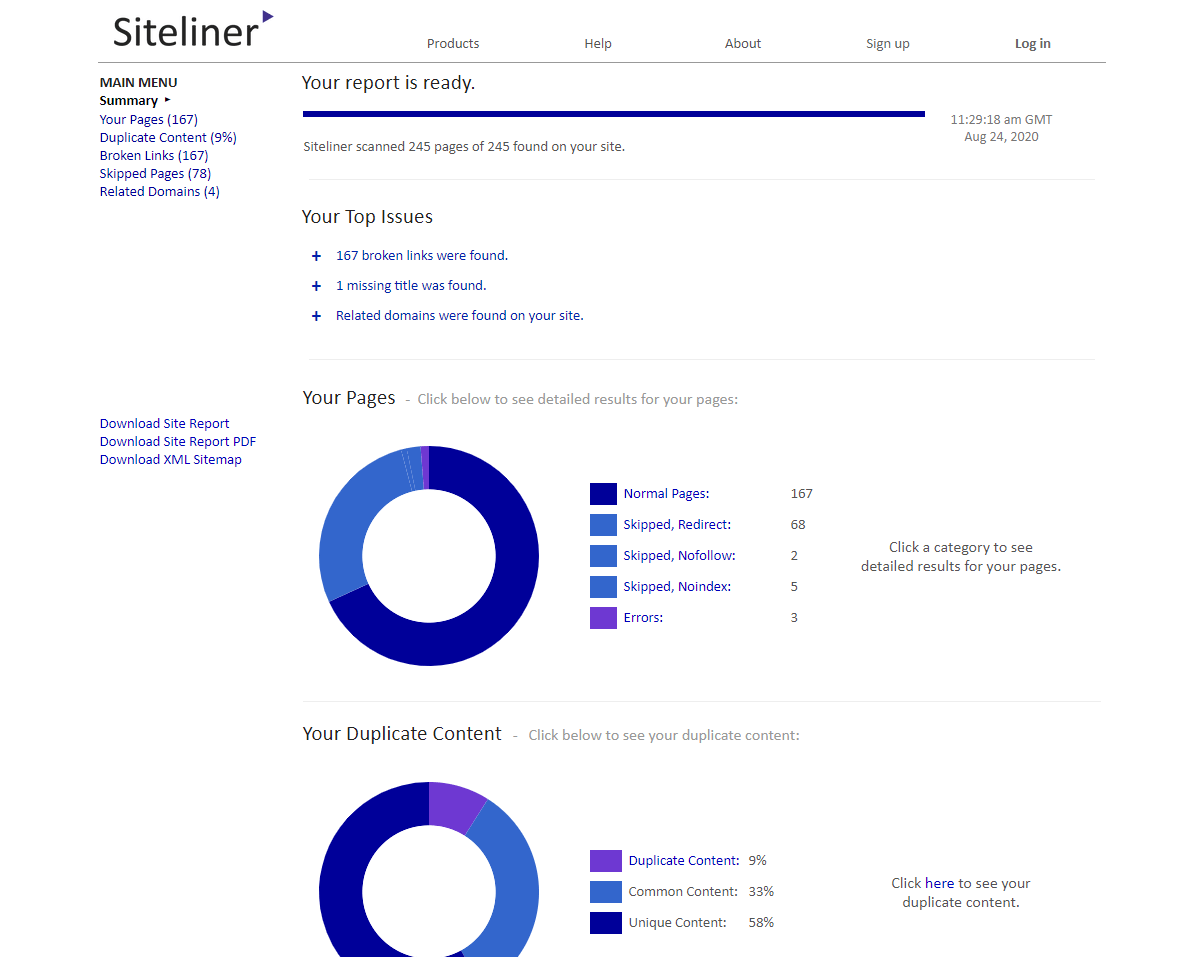Click the Unique Content legend square
This screenshot has height=957, width=1188.
click(x=605, y=922)
